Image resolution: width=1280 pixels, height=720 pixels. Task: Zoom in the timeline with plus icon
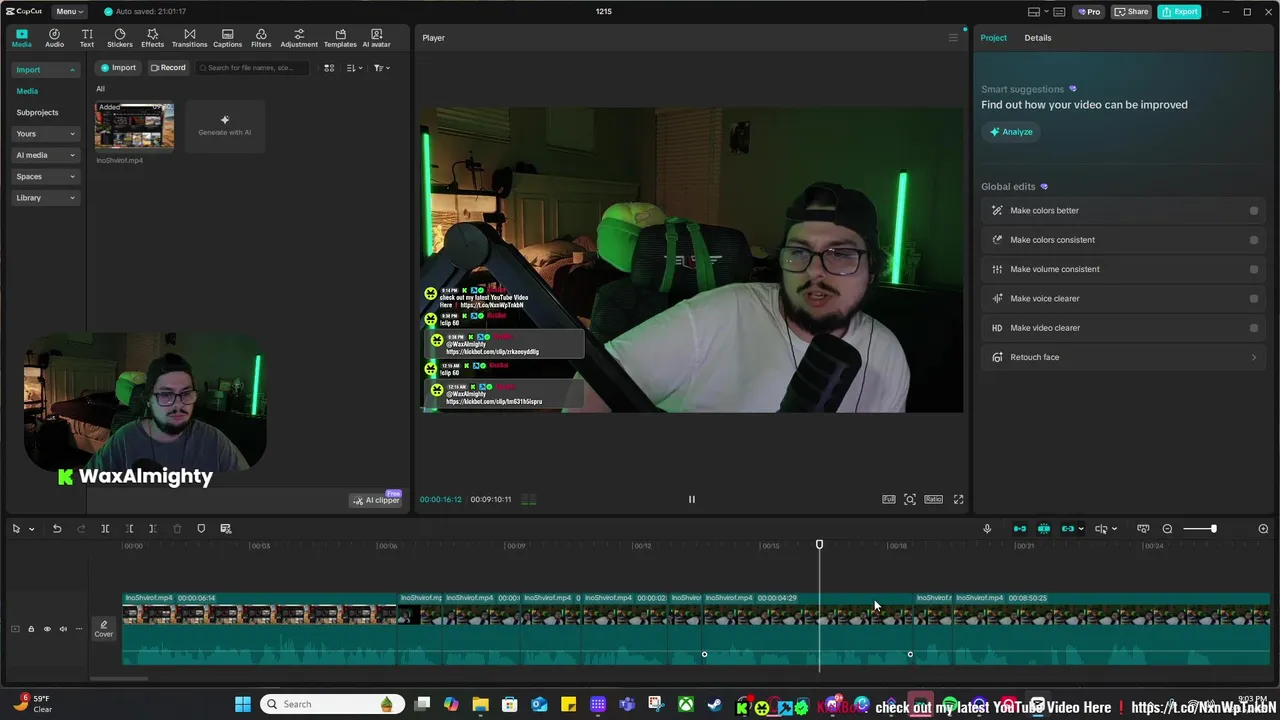[x=1263, y=528]
